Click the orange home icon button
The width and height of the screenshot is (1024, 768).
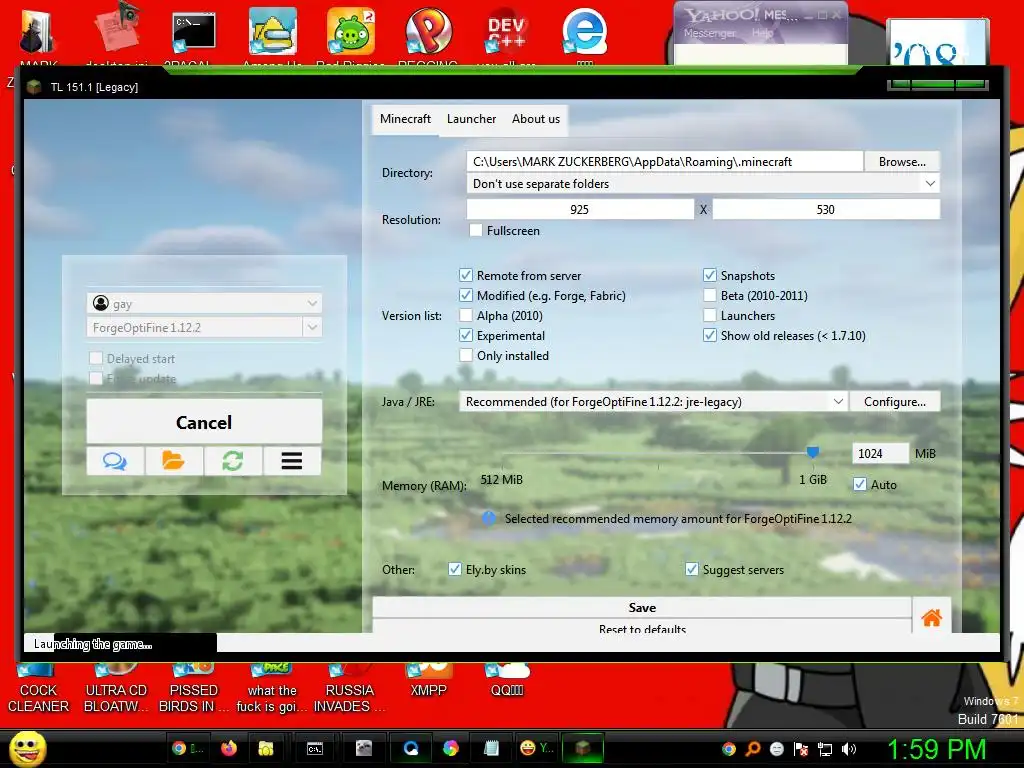[931, 616]
